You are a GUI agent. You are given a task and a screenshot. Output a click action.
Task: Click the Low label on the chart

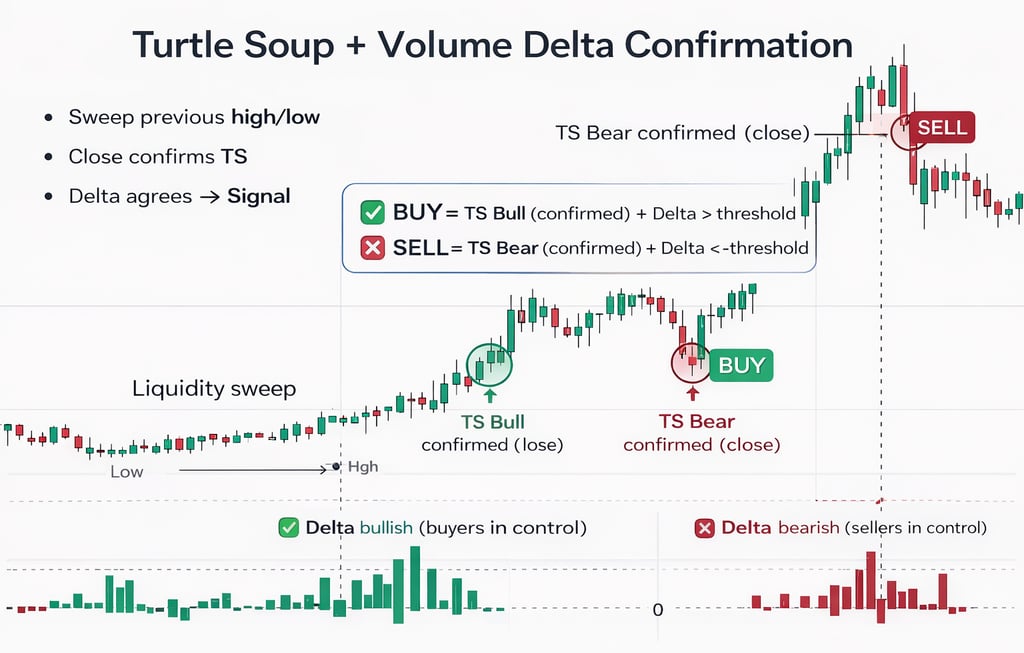(126, 471)
